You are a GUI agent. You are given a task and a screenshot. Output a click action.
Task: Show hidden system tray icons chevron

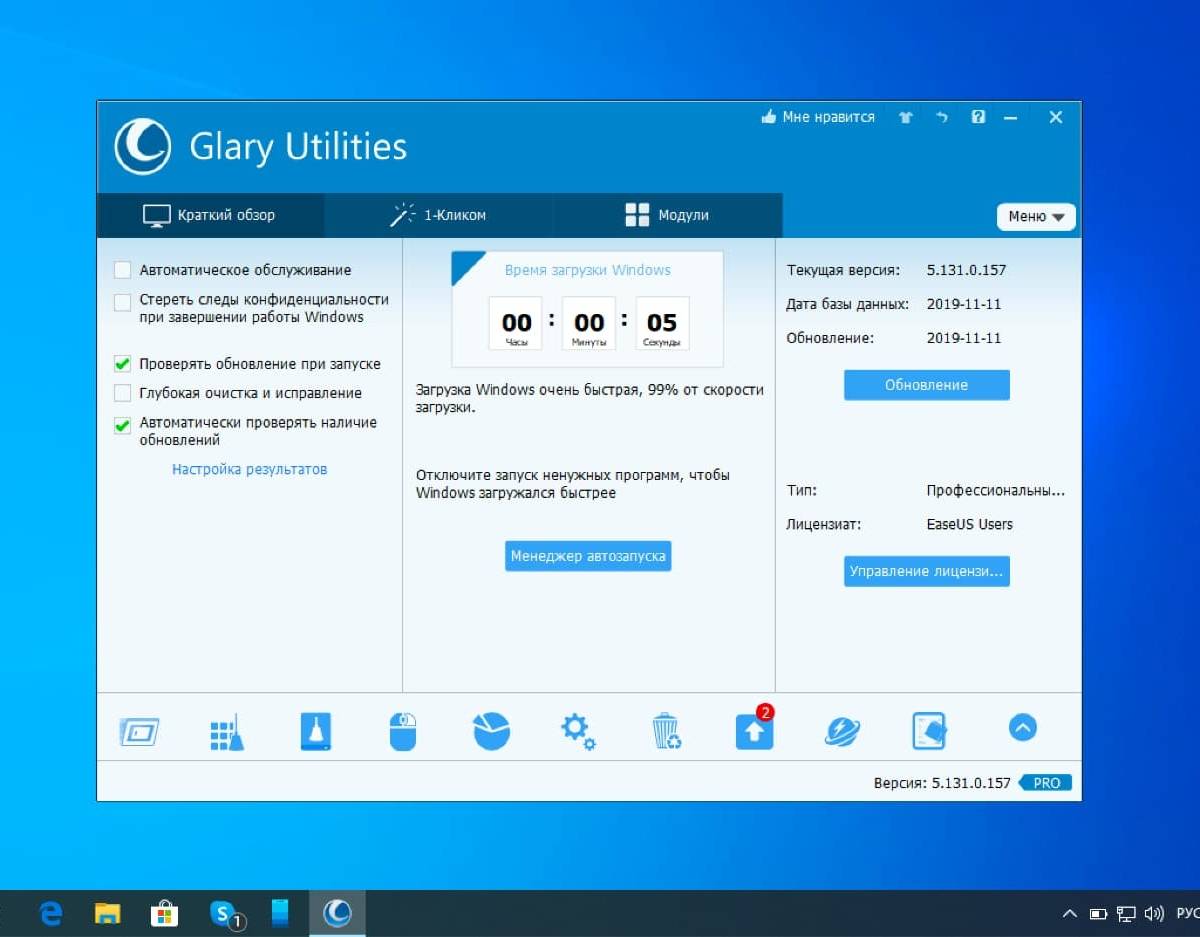tap(1069, 913)
